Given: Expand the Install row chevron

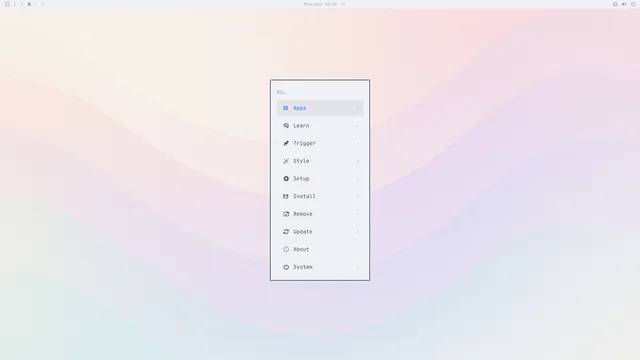Looking at the screenshot, I should click(358, 196).
